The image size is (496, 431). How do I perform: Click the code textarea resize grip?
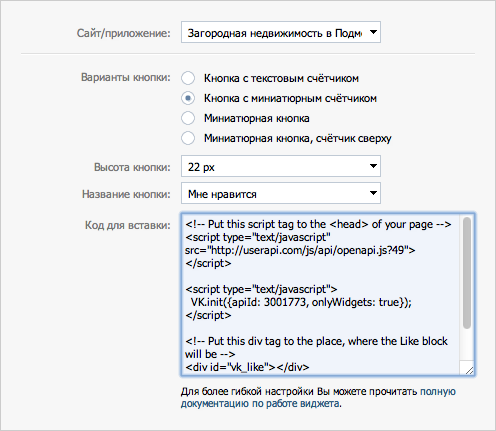point(469,370)
